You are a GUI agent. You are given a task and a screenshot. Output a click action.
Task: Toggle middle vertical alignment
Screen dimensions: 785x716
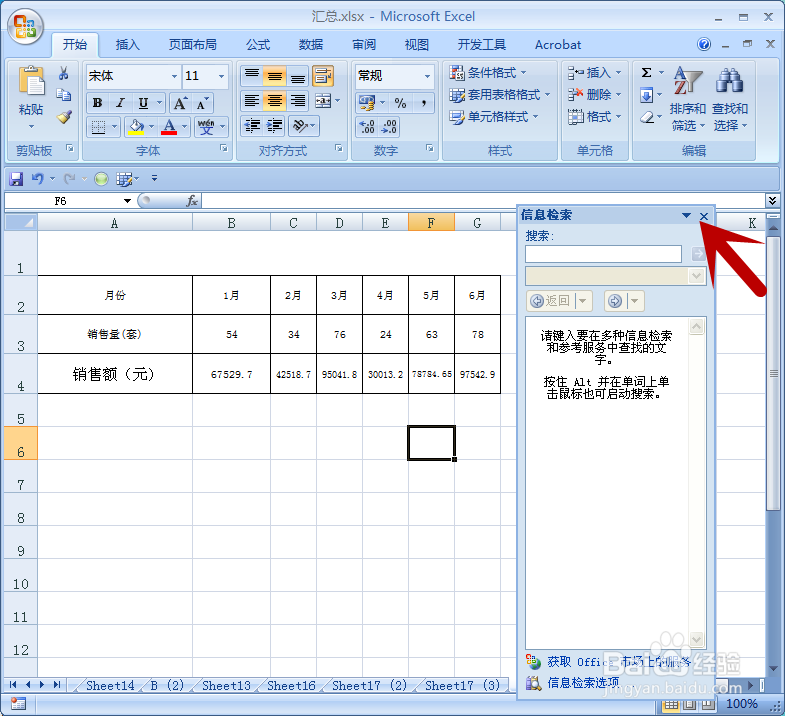[274, 76]
